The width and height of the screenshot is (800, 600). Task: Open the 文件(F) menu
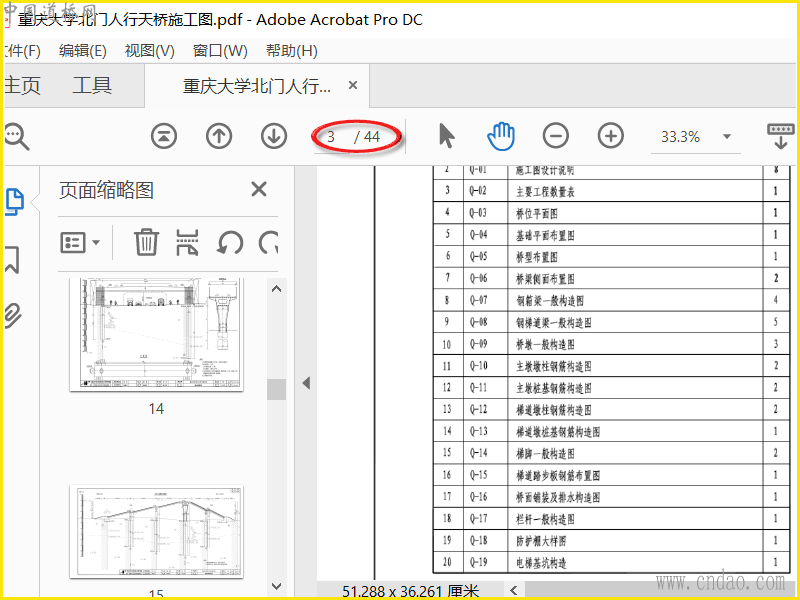click(x=22, y=51)
